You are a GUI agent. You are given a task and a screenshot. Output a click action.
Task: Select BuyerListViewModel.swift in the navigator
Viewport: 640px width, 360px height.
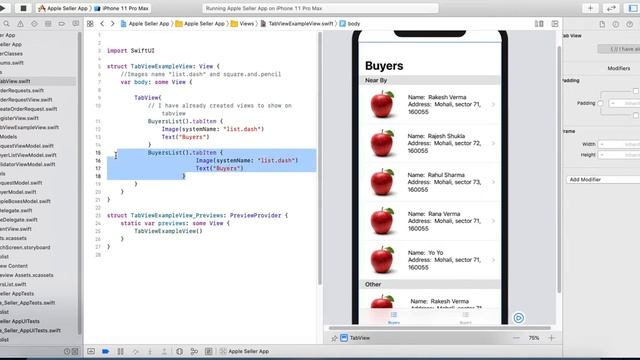point(28,155)
